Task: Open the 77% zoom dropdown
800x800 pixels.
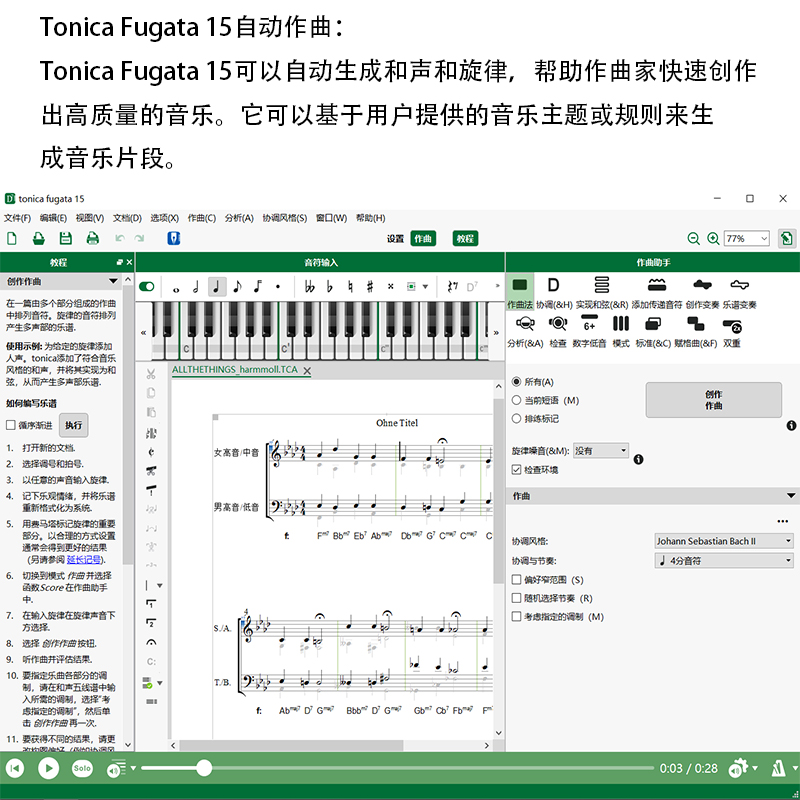Action: (746, 238)
